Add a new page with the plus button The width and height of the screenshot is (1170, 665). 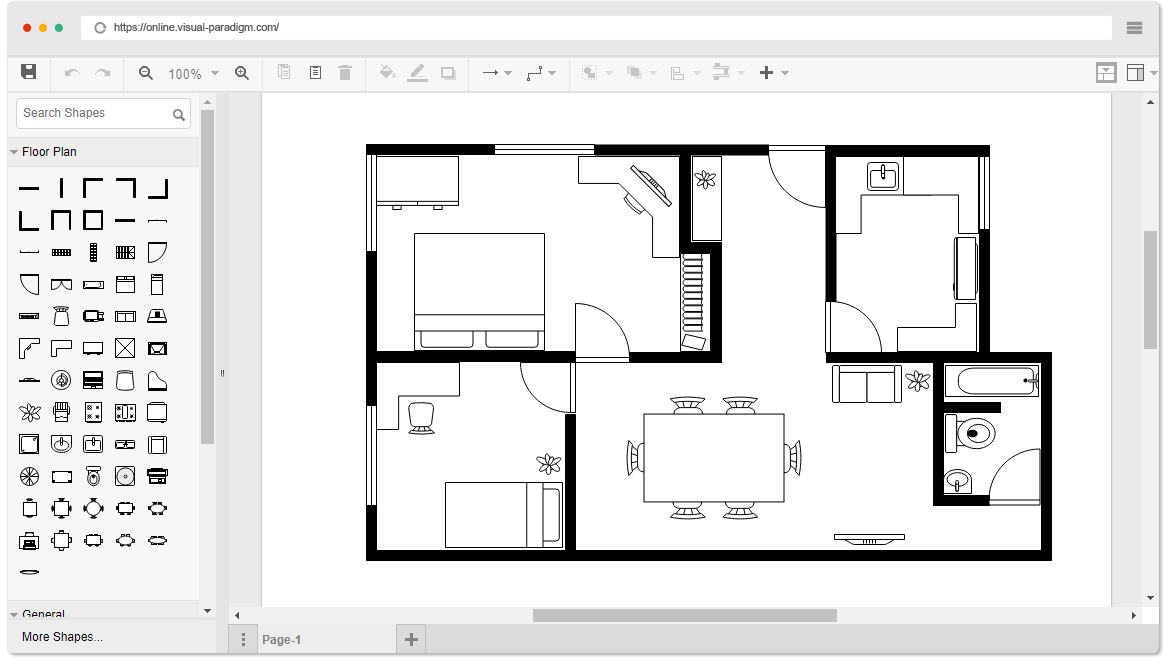point(410,637)
